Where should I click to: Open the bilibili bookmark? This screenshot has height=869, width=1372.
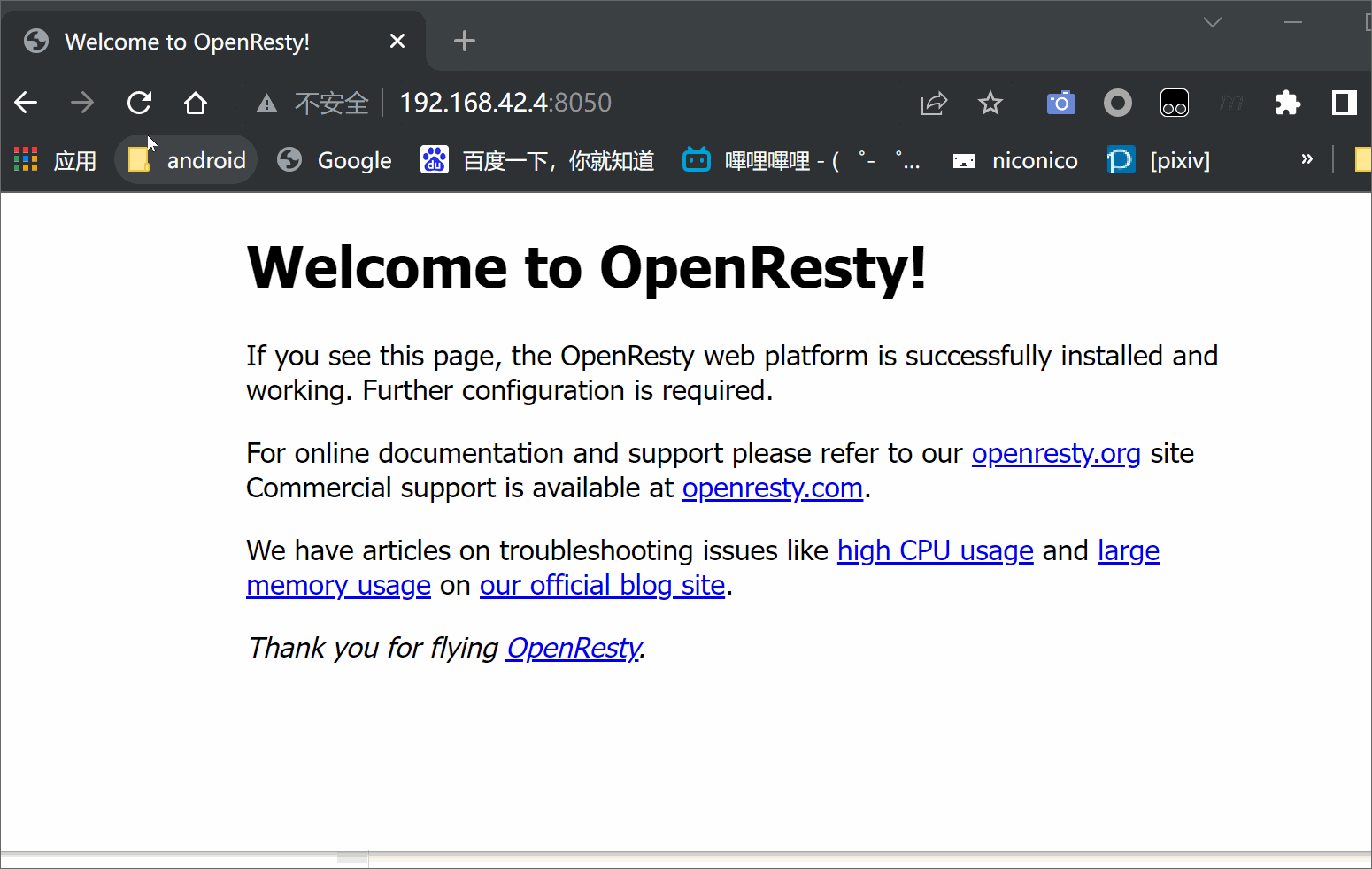pyautogui.click(x=801, y=160)
